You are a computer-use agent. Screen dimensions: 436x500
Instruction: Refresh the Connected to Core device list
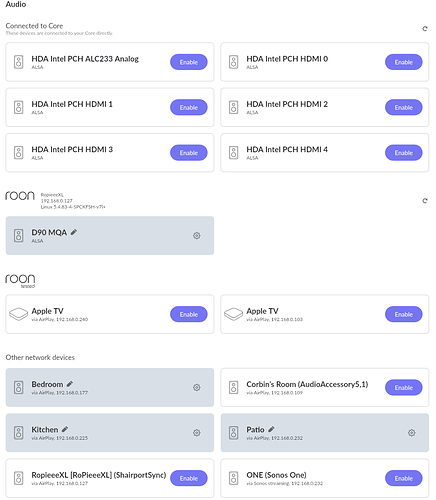click(425, 29)
